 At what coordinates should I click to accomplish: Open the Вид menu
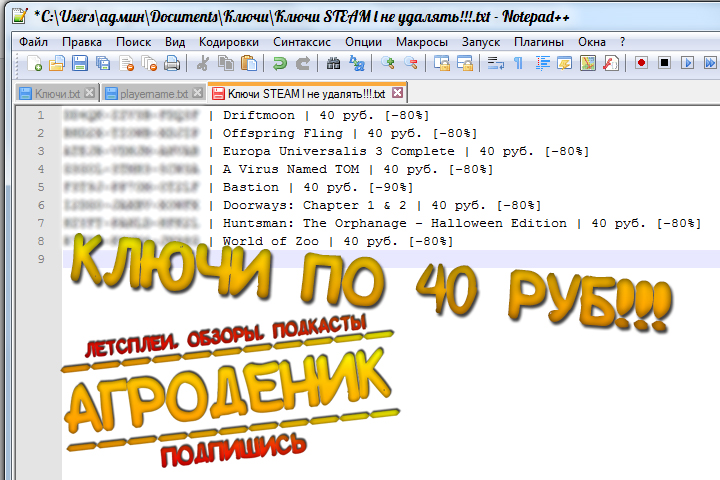(x=175, y=42)
